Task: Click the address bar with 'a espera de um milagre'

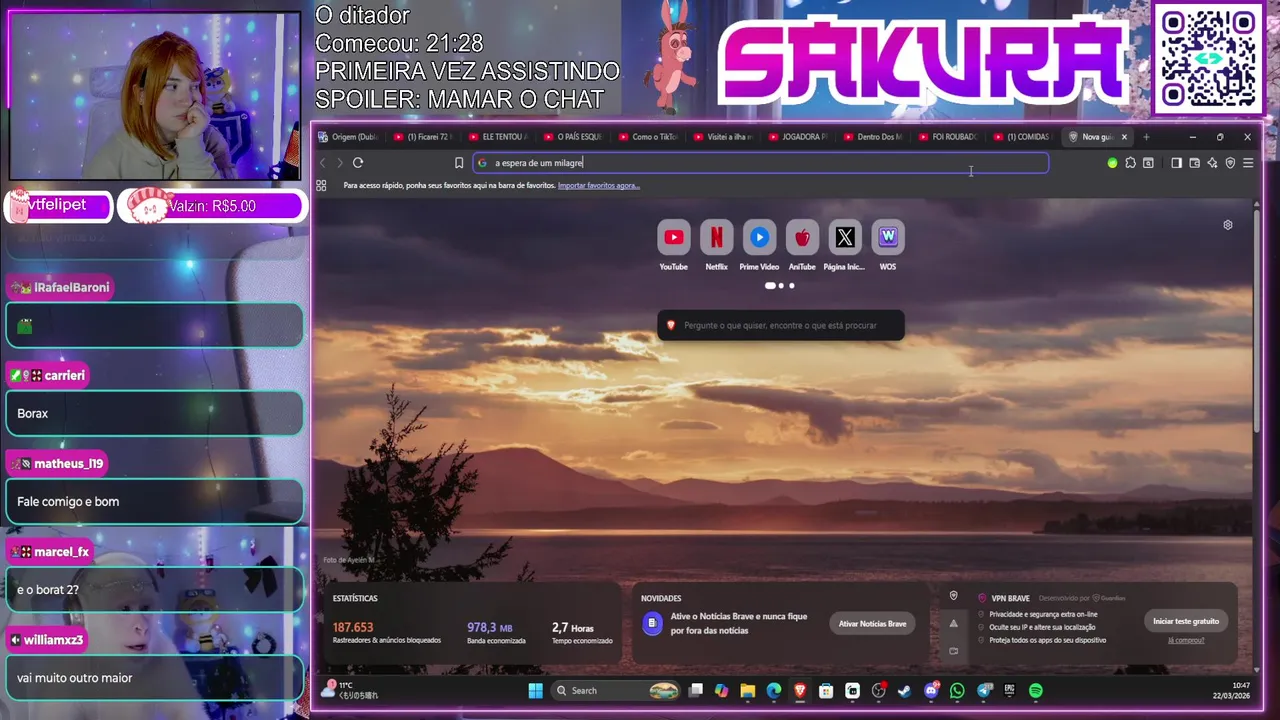Action: coord(760,163)
